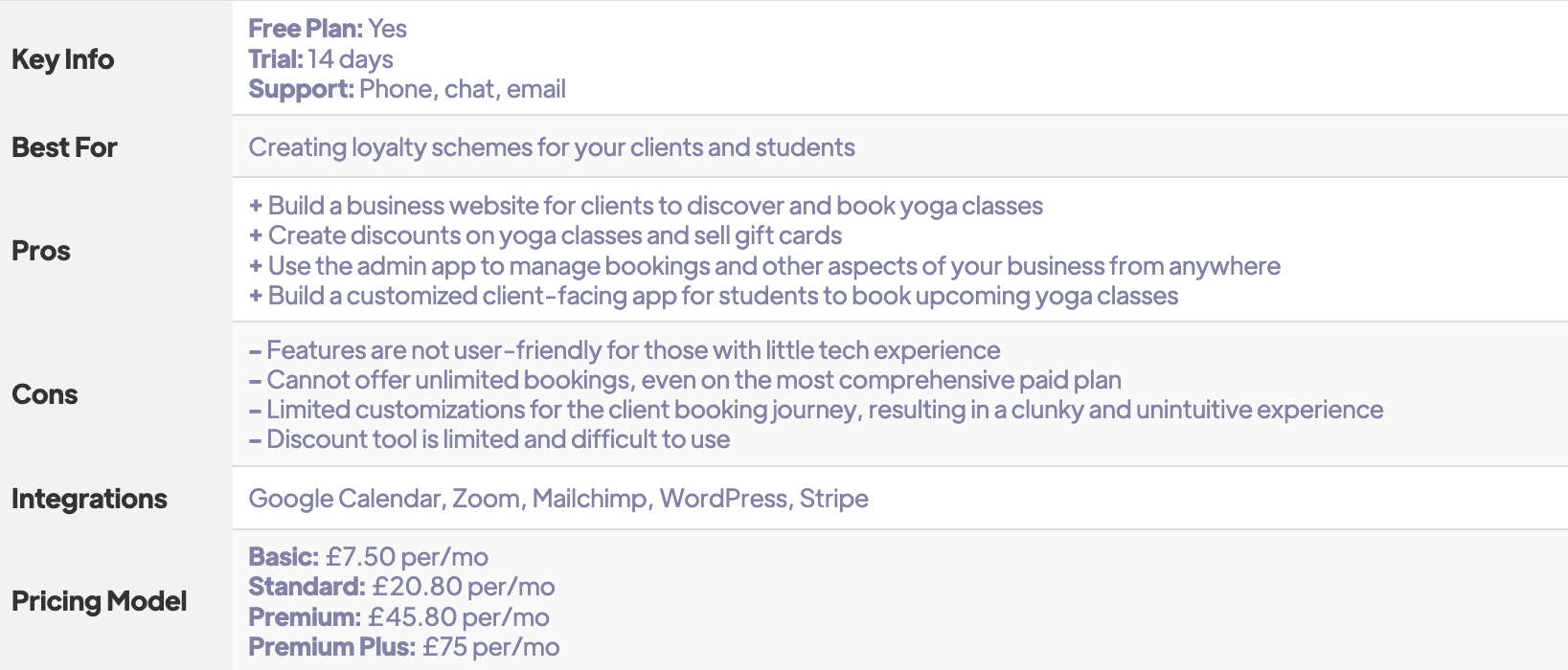Select the Best For row label
The height and width of the screenshot is (670, 1568).
(x=64, y=147)
